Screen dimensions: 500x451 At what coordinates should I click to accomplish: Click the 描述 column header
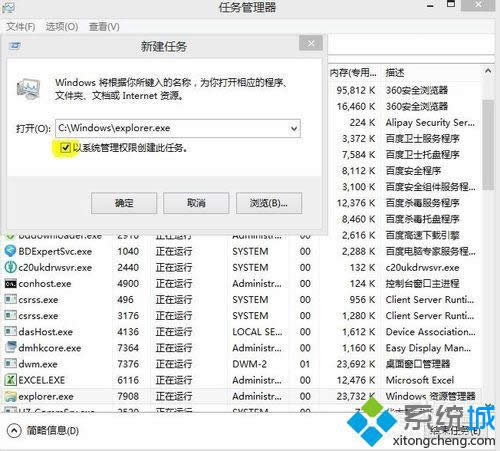[395, 72]
